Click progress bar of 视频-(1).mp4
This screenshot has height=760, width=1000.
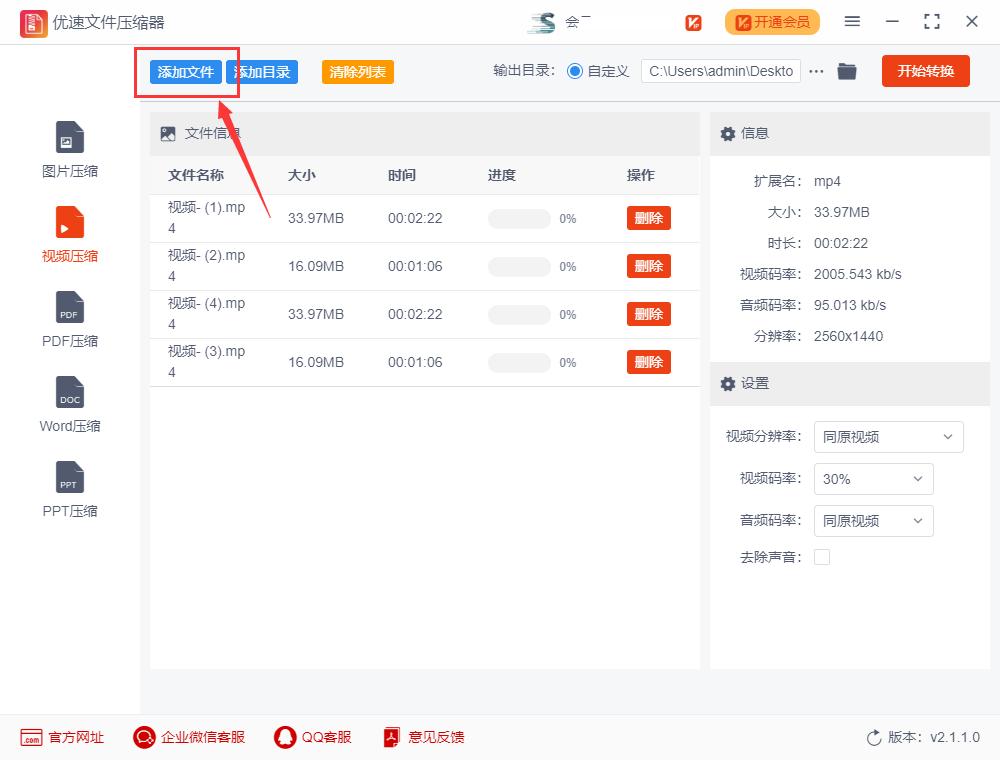click(x=519, y=218)
